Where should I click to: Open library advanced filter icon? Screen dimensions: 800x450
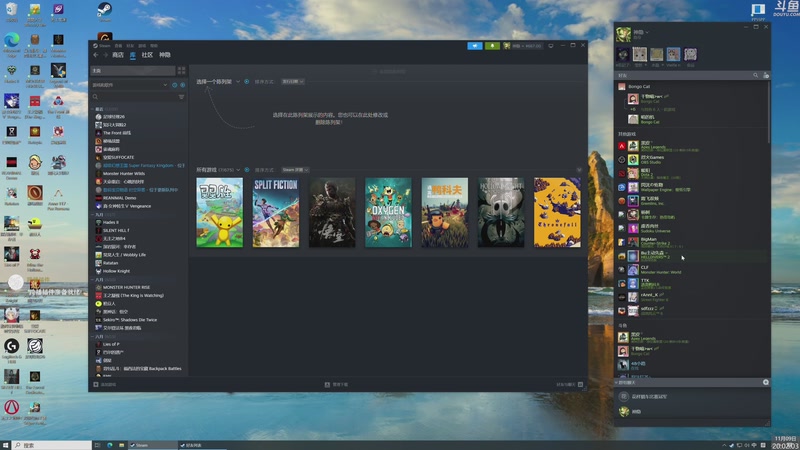coord(181,96)
